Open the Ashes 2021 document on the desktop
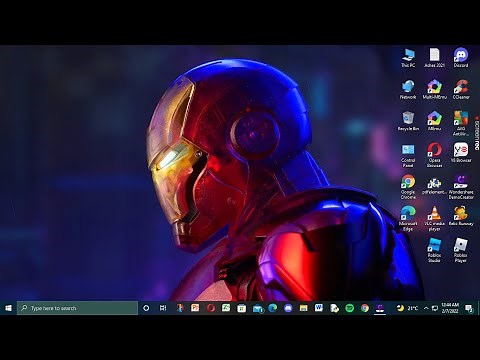This screenshot has width=480, height=360. [x=434, y=58]
